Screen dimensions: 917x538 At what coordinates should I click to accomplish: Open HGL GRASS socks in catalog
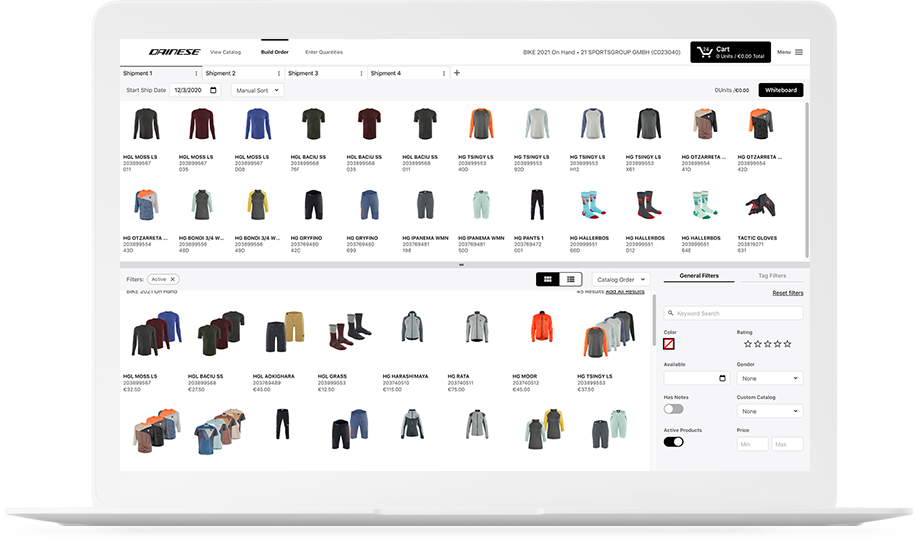[x=349, y=331]
